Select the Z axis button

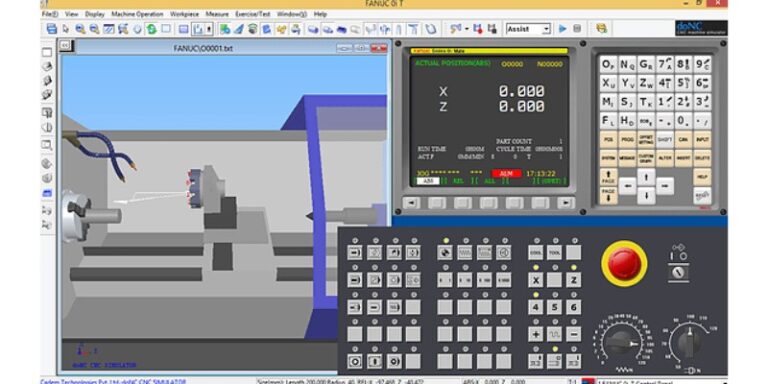(574, 280)
